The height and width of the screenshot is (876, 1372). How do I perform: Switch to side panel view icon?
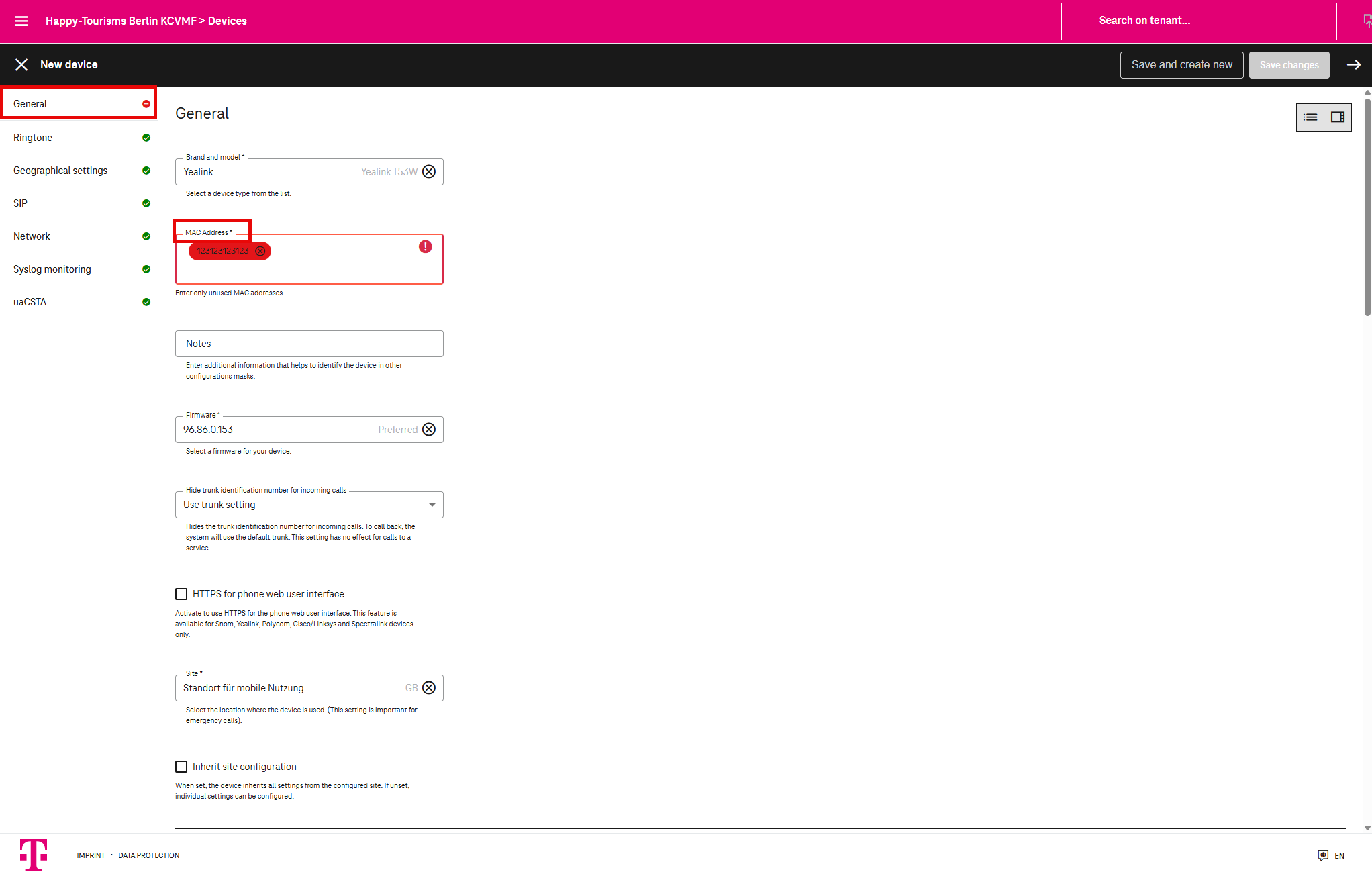pos(1337,117)
